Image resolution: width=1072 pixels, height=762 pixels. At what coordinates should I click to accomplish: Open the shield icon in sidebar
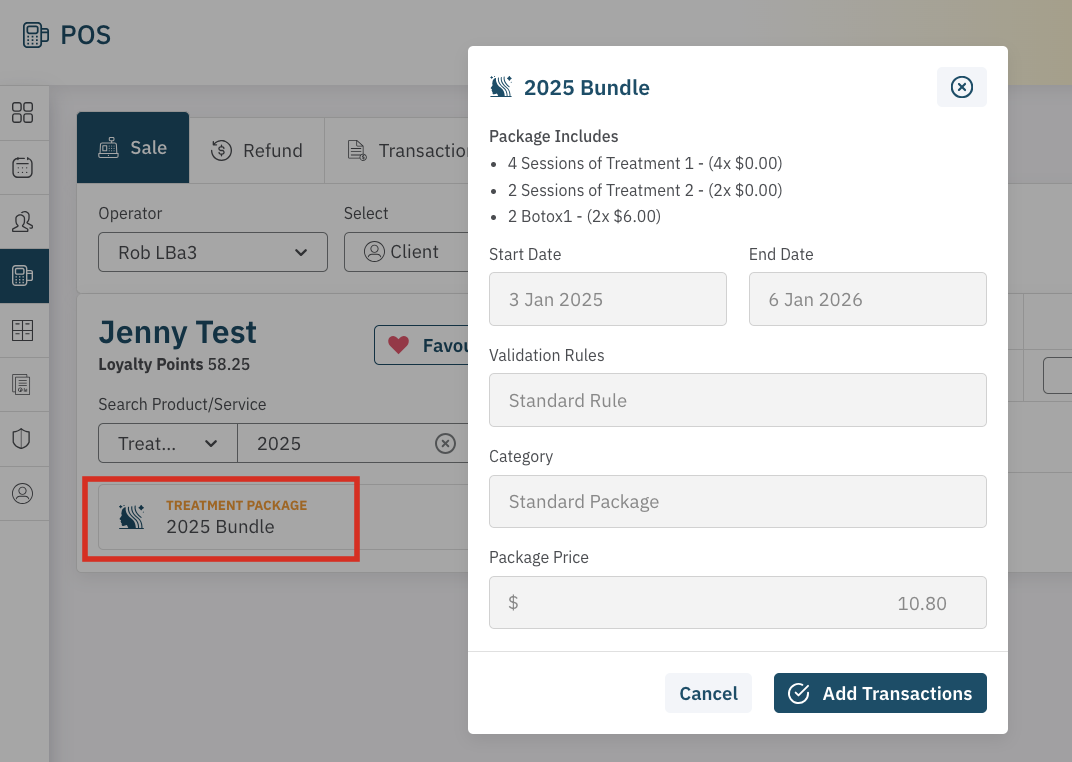click(x=22, y=438)
